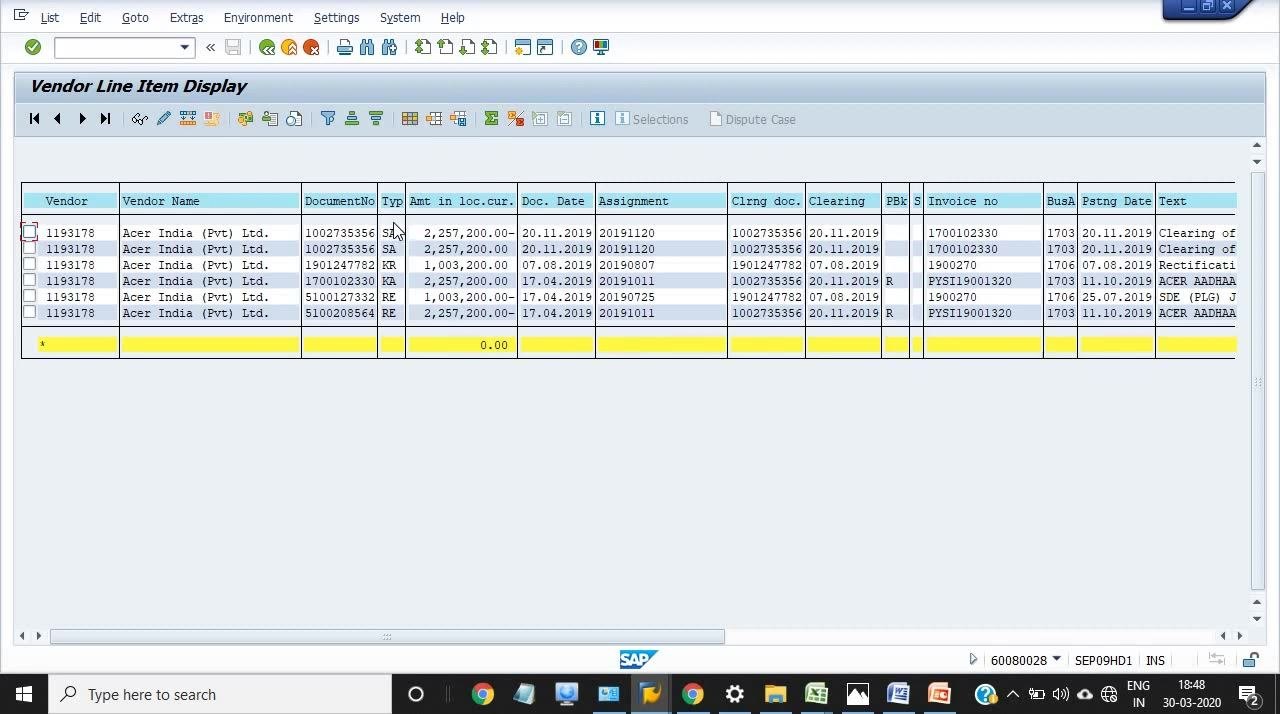
Task: Click the Find binoculars icon
Action: tap(367, 47)
